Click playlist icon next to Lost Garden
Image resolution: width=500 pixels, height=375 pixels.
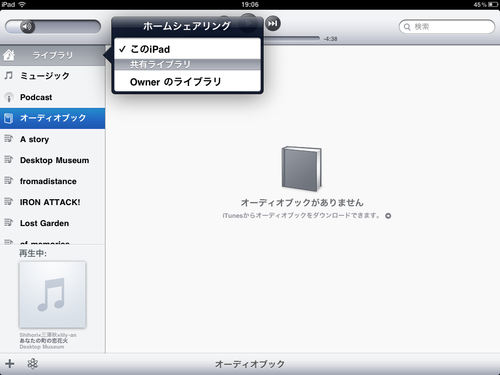(x=8, y=222)
